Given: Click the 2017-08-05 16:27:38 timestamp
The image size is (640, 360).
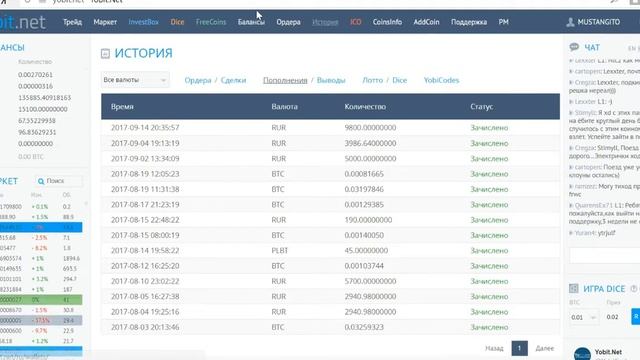Looking at the screenshot, I should tap(145, 296).
